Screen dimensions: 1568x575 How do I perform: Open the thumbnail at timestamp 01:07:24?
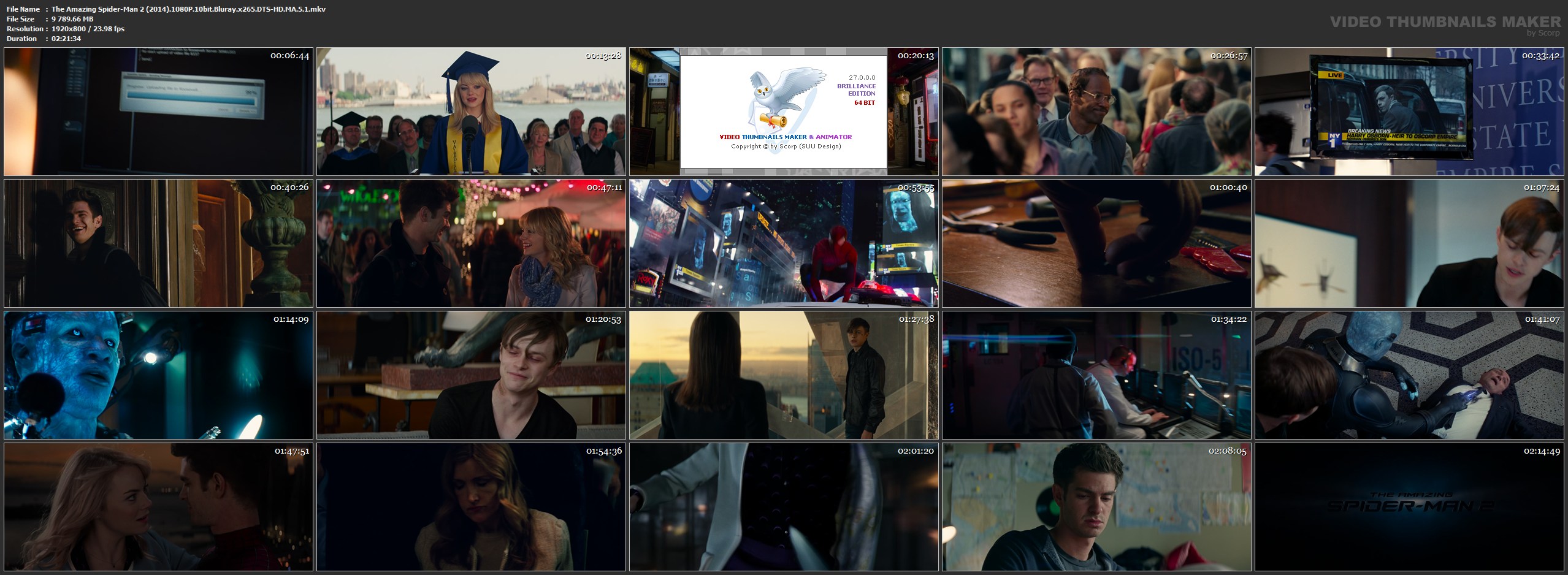tap(1409, 243)
